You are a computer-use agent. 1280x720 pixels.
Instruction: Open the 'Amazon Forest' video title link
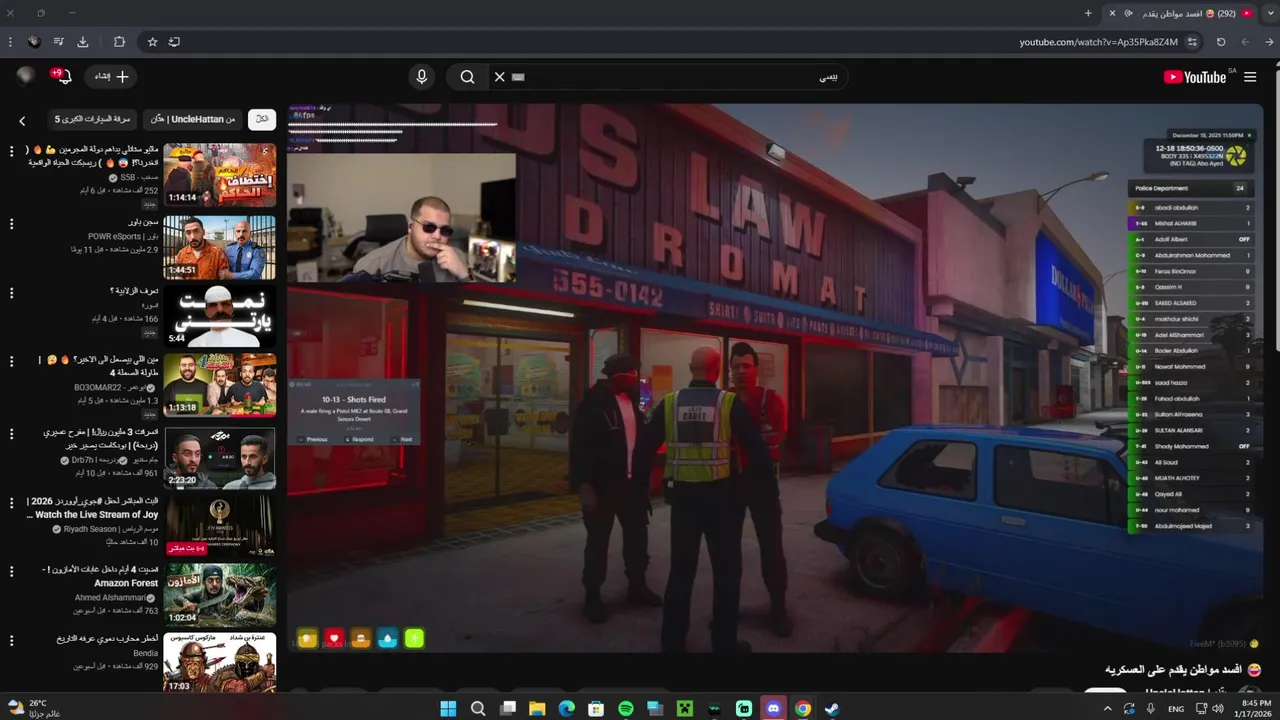[x=101, y=576]
